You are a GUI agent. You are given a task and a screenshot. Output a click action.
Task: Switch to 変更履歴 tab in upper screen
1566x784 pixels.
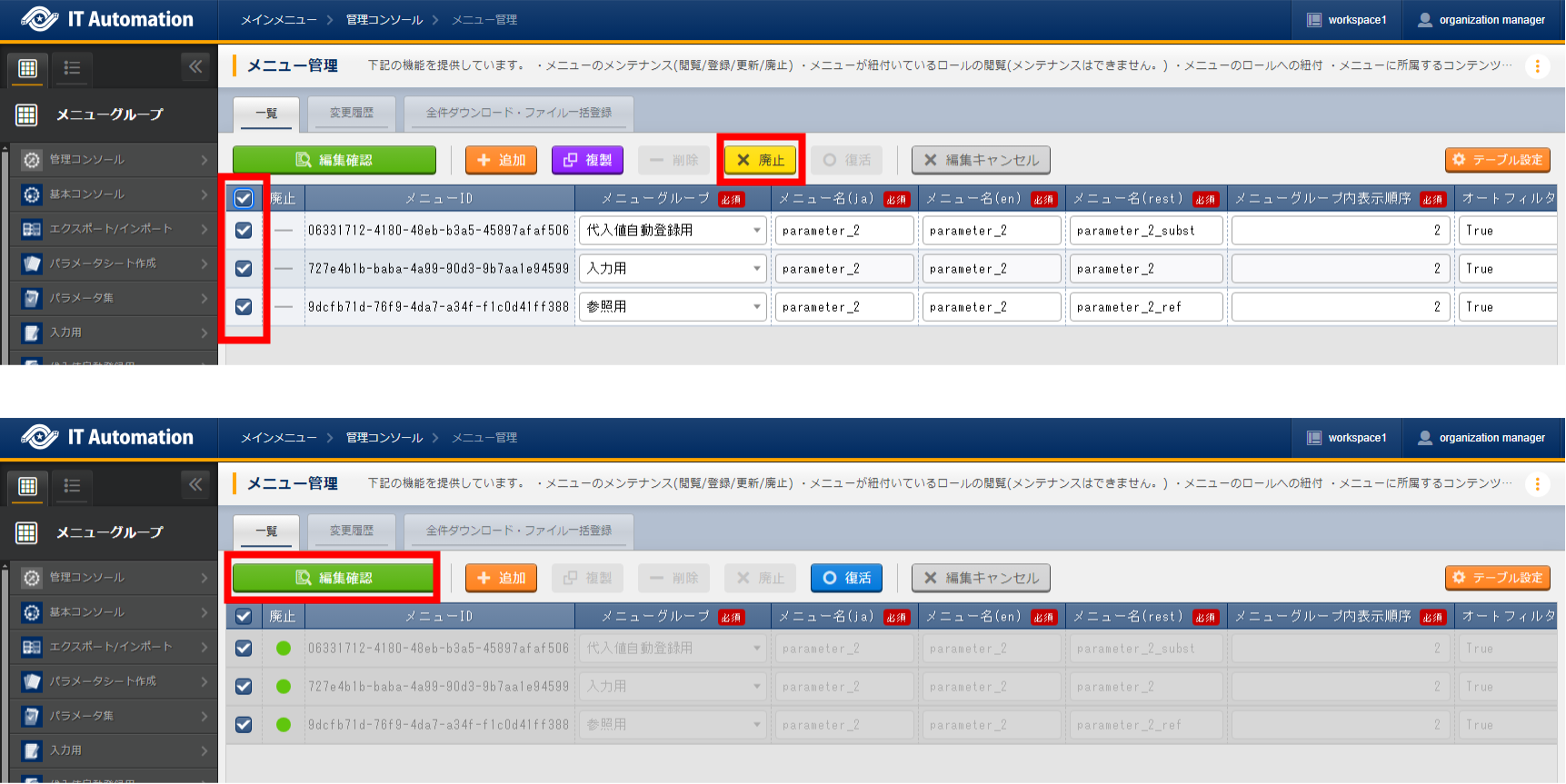click(x=351, y=113)
